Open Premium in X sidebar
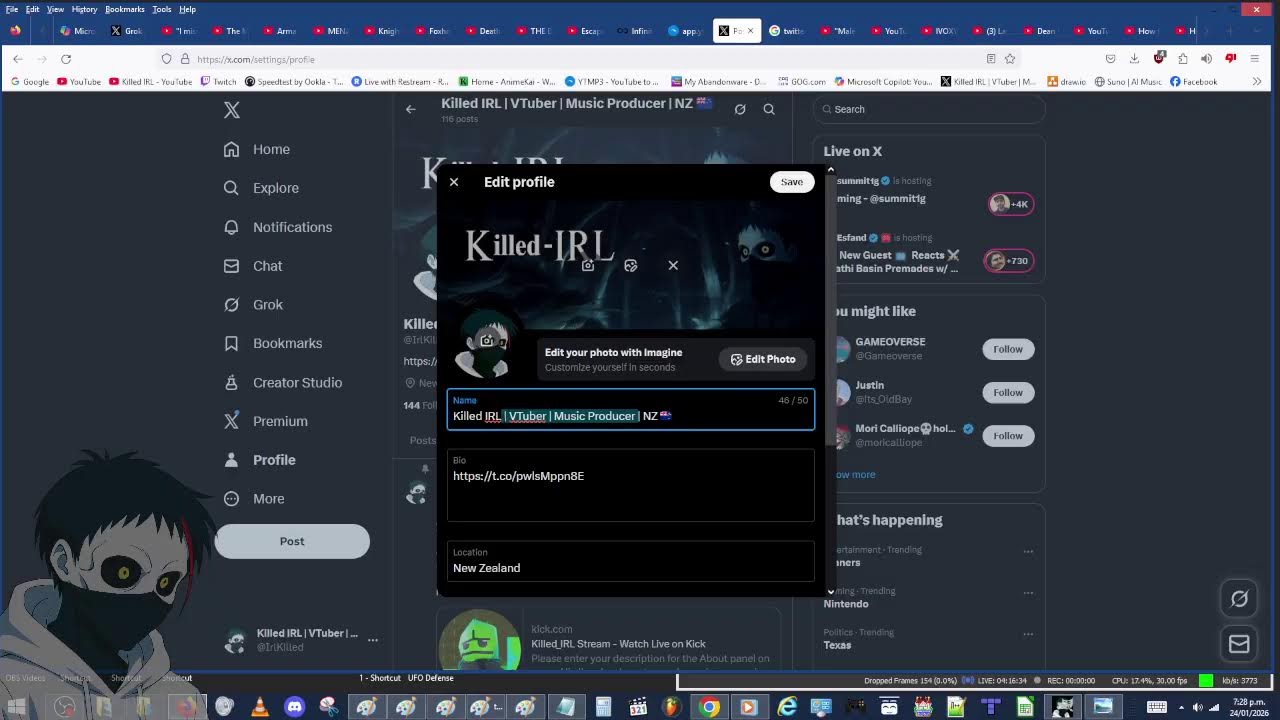This screenshot has height=720, width=1280. [x=266, y=421]
